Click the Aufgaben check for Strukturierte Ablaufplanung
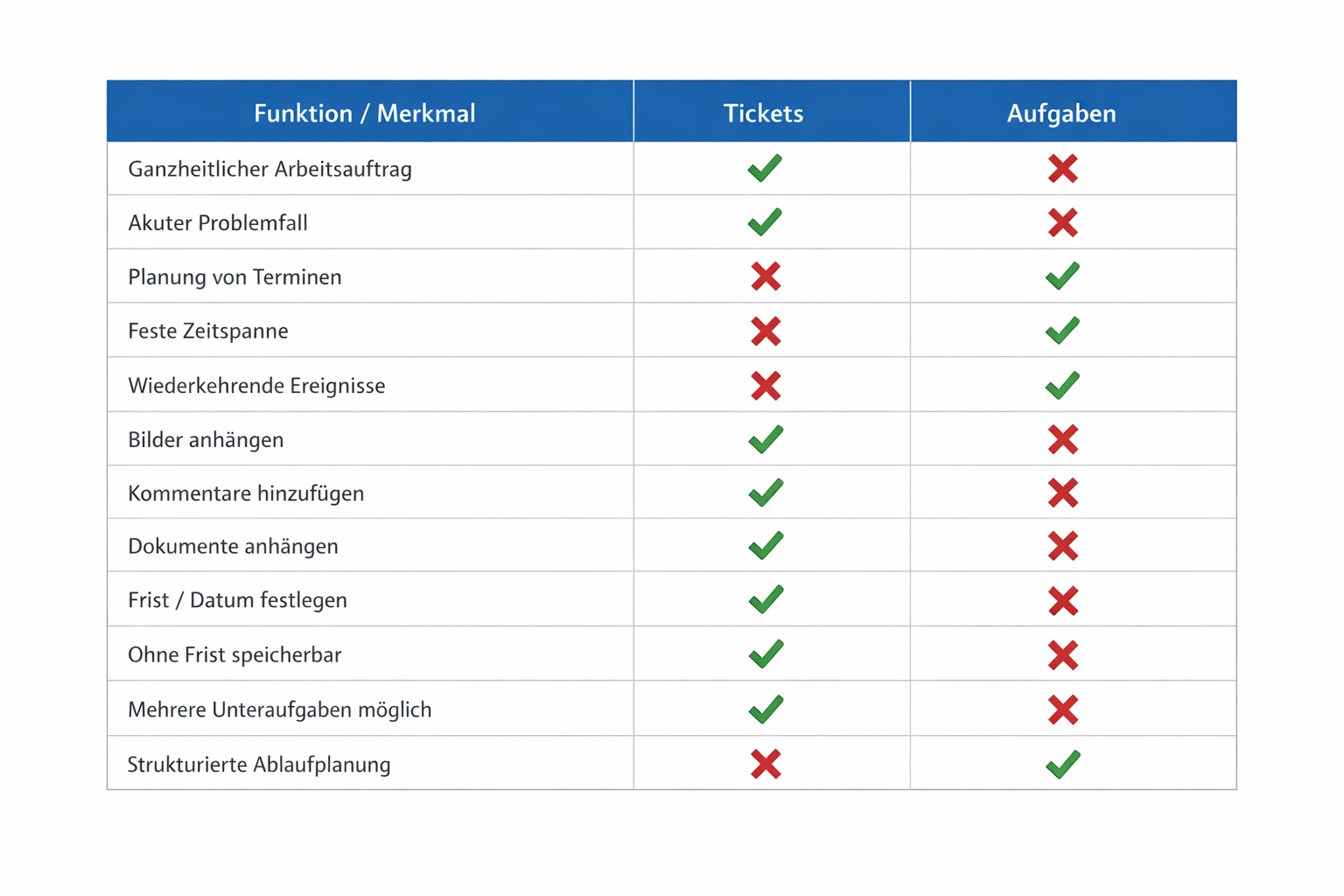1344x896 pixels. [1062, 765]
